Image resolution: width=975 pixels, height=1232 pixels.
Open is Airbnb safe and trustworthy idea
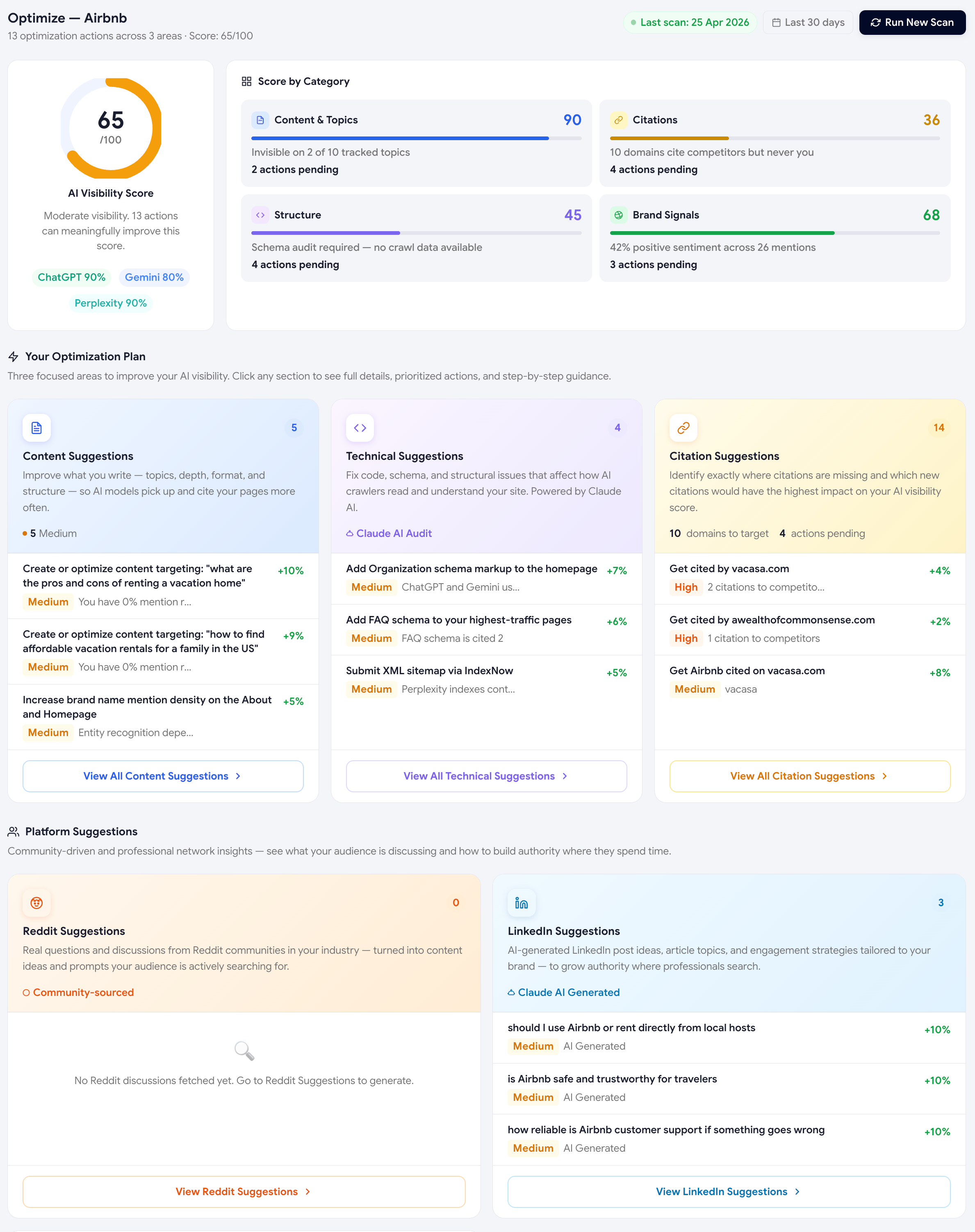pyautogui.click(x=729, y=1088)
